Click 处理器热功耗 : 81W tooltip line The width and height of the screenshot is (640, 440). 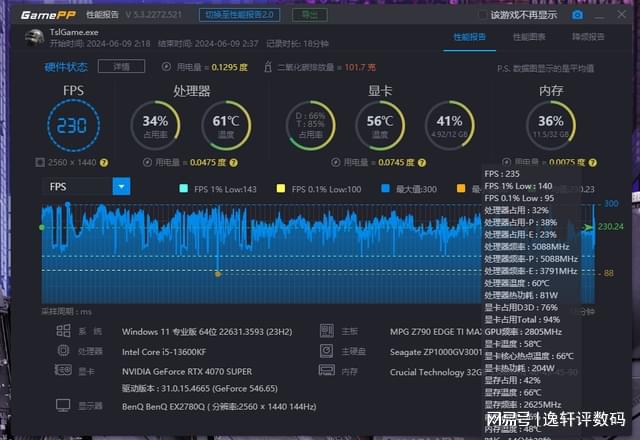pyautogui.click(x=521, y=295)
